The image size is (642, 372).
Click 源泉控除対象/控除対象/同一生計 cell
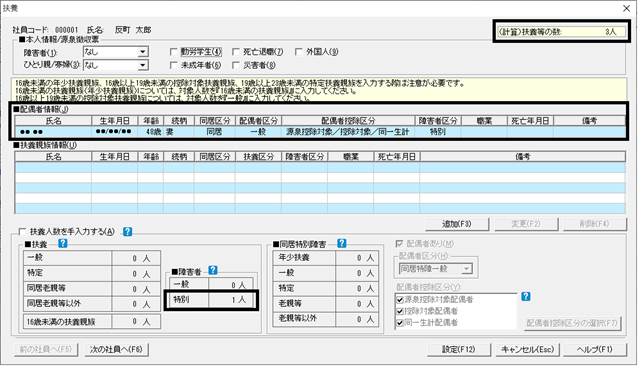point(348,132)
